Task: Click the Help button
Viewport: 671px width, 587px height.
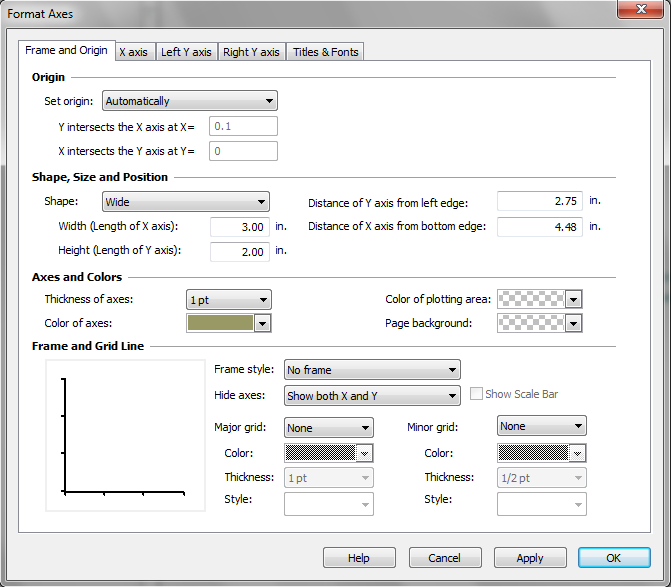Action: pyautogui.click(x=359, y=558)
